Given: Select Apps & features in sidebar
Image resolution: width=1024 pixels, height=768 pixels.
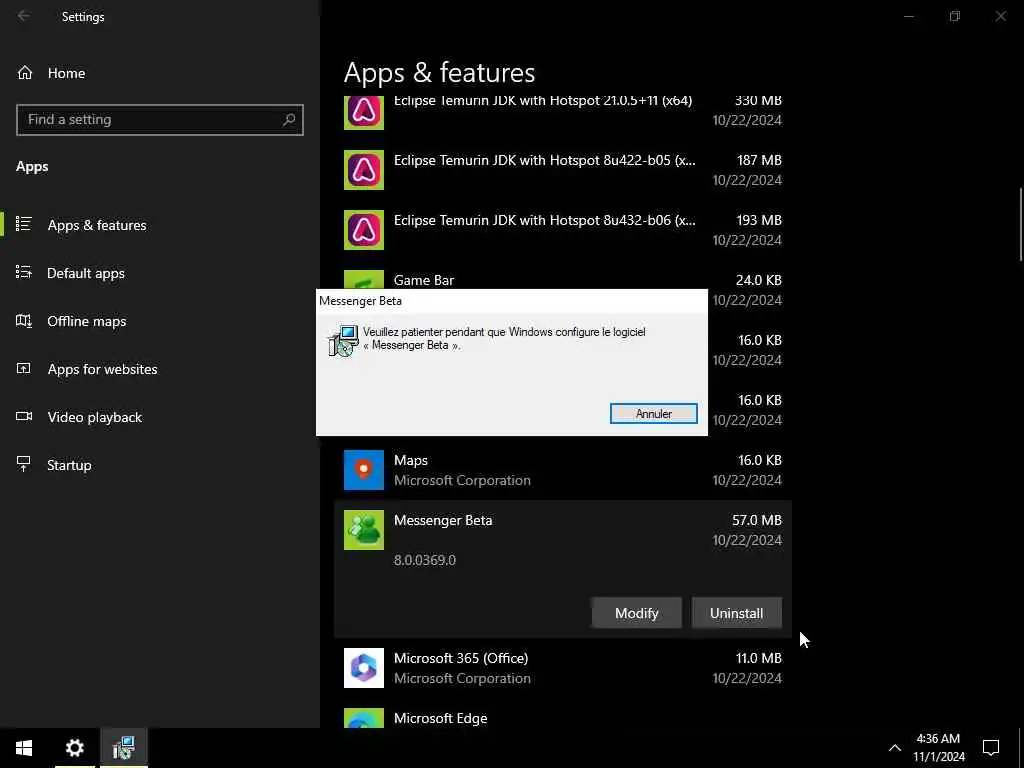Looking at the screenshot, I should pos(97,225).
